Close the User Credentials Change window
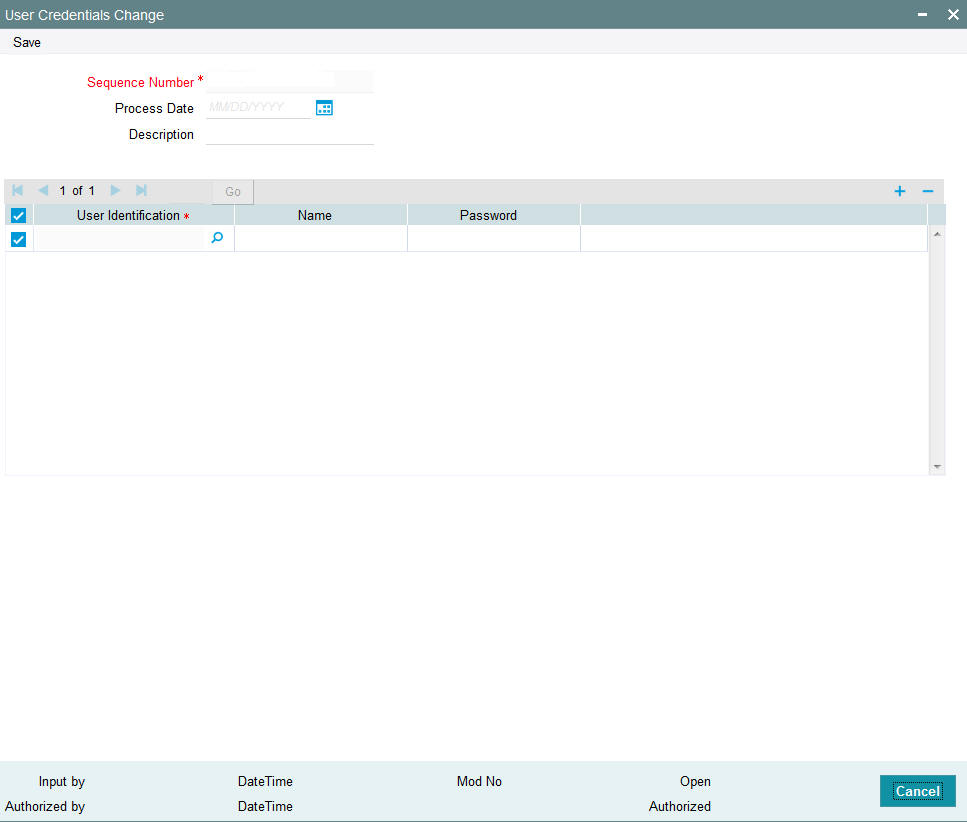The height and width of the screenshot is (822, 967). 953,15
